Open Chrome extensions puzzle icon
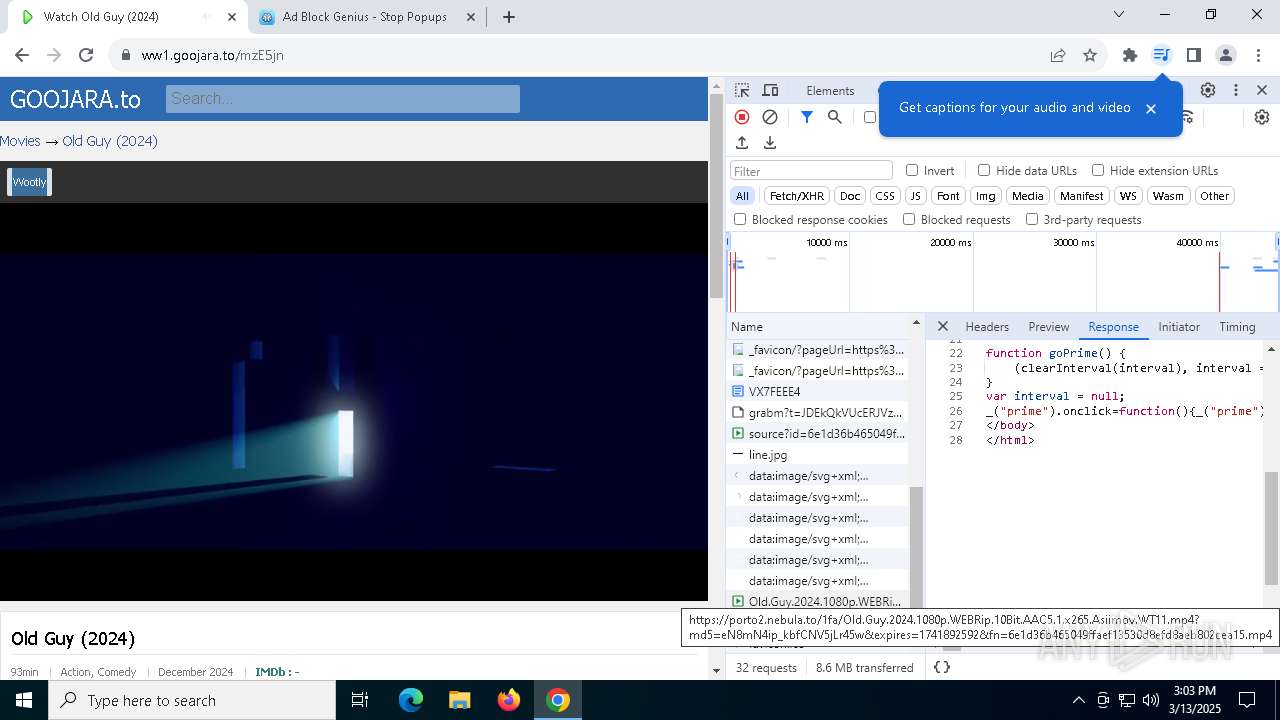The width and height of the screenshot is (1280, 720). tap(1130, 55)
